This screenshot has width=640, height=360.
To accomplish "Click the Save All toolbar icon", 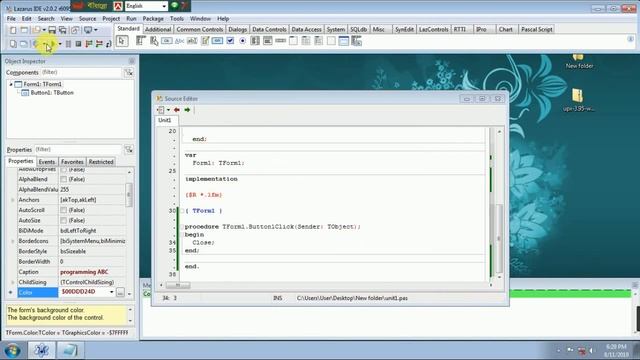I will (x=63, y=30).
